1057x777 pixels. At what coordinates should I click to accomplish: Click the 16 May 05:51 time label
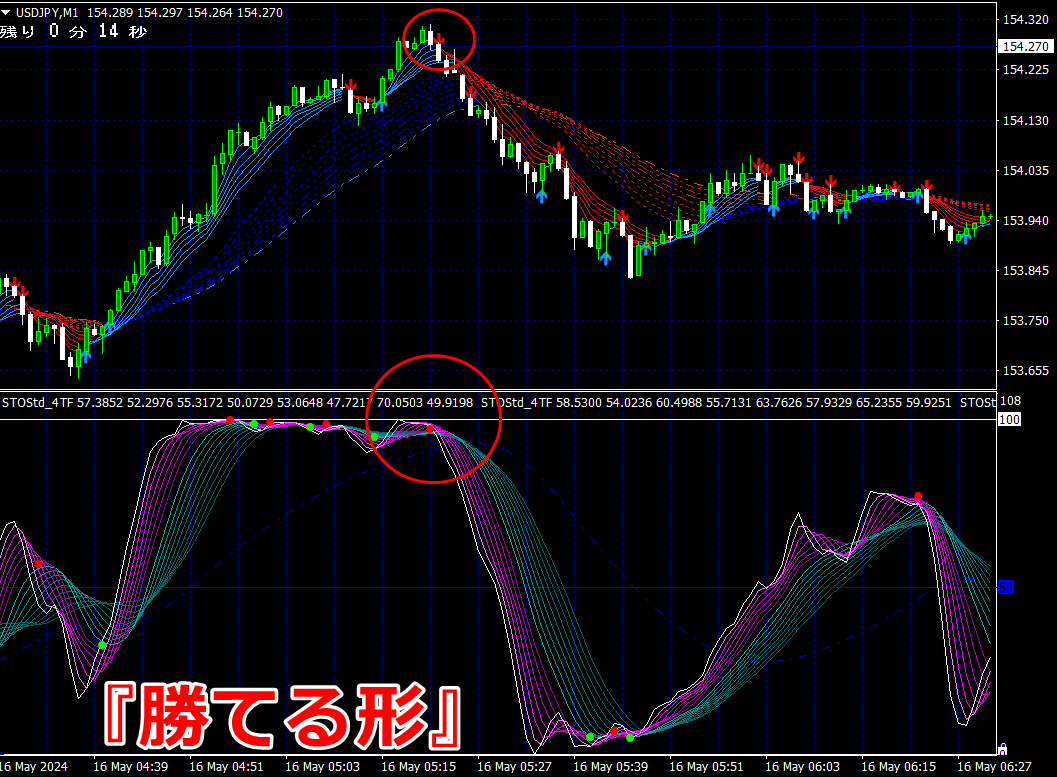click(x=706, y=766)
